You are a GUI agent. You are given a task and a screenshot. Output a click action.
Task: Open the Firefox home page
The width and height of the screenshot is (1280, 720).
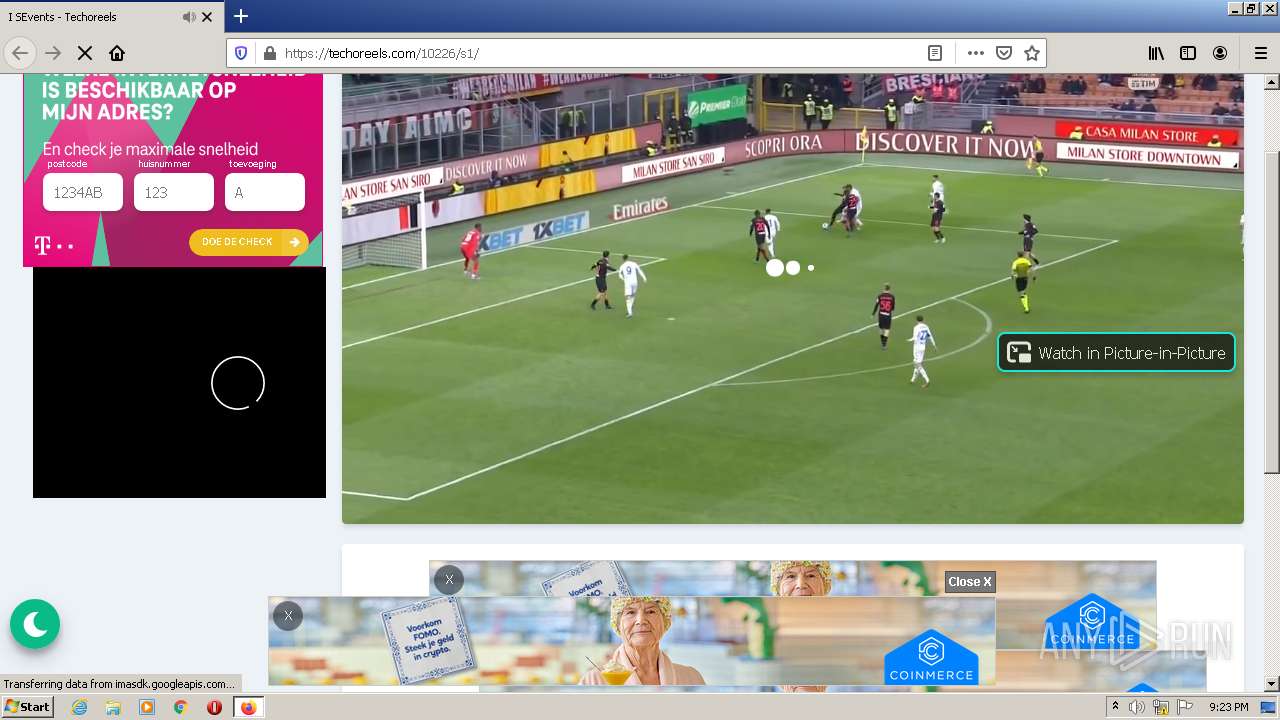pos(117,53)
